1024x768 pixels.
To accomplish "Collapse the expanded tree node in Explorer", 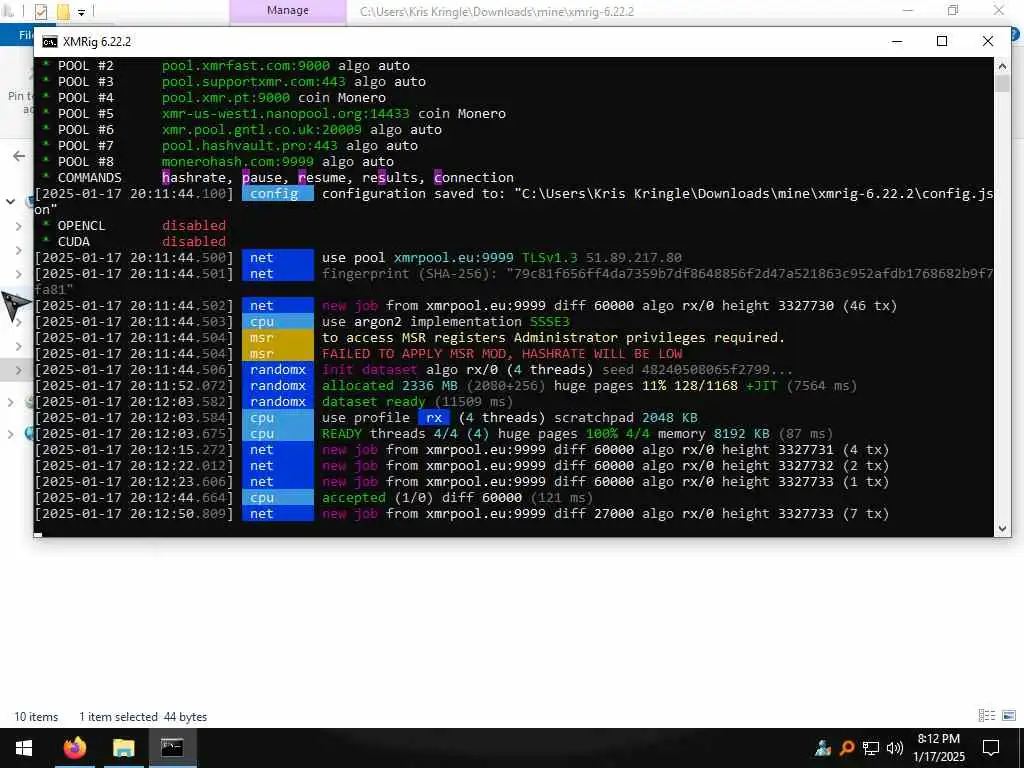I will tap(10, 201).
